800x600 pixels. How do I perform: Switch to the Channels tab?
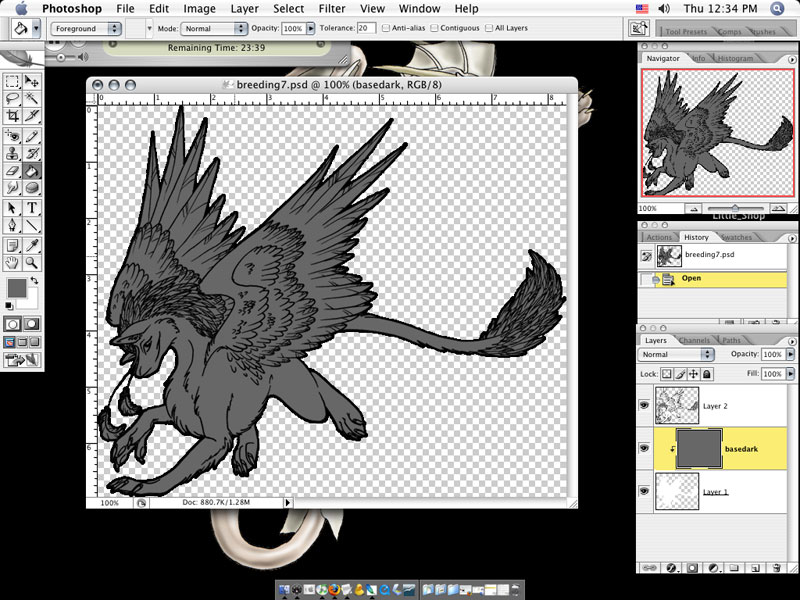point(693,340)
